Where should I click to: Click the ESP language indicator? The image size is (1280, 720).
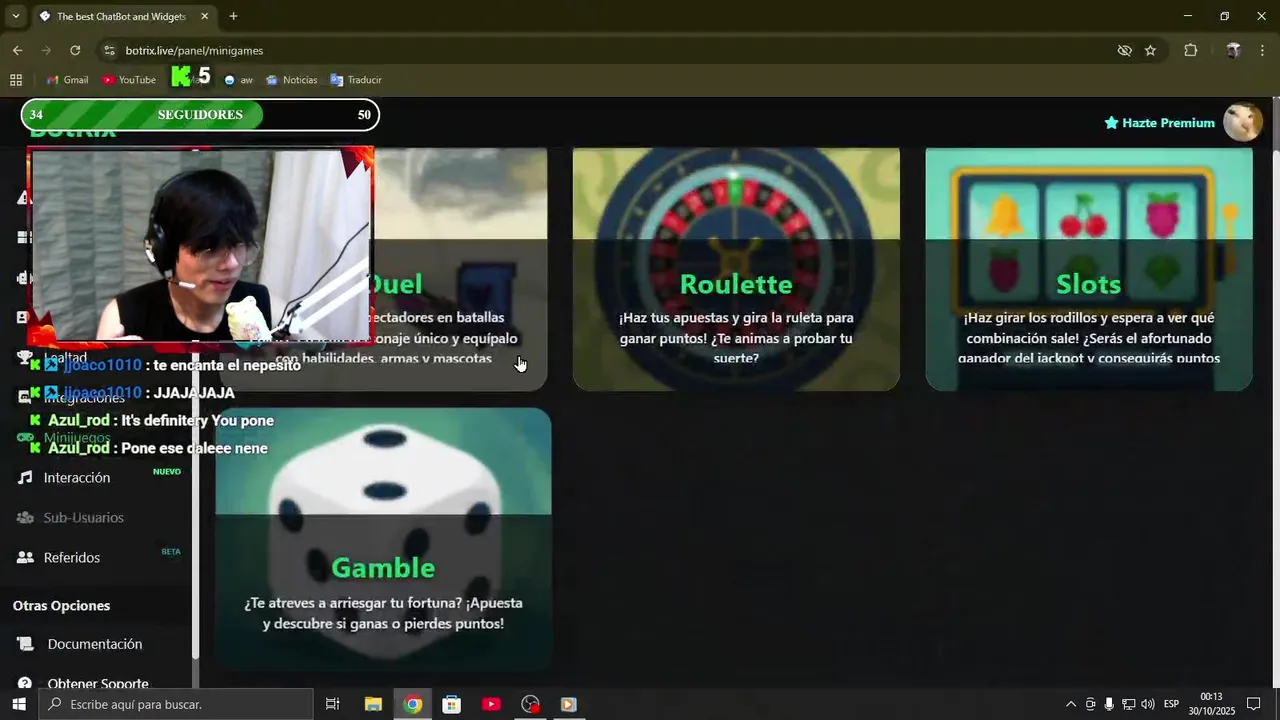coord(1171,704)
